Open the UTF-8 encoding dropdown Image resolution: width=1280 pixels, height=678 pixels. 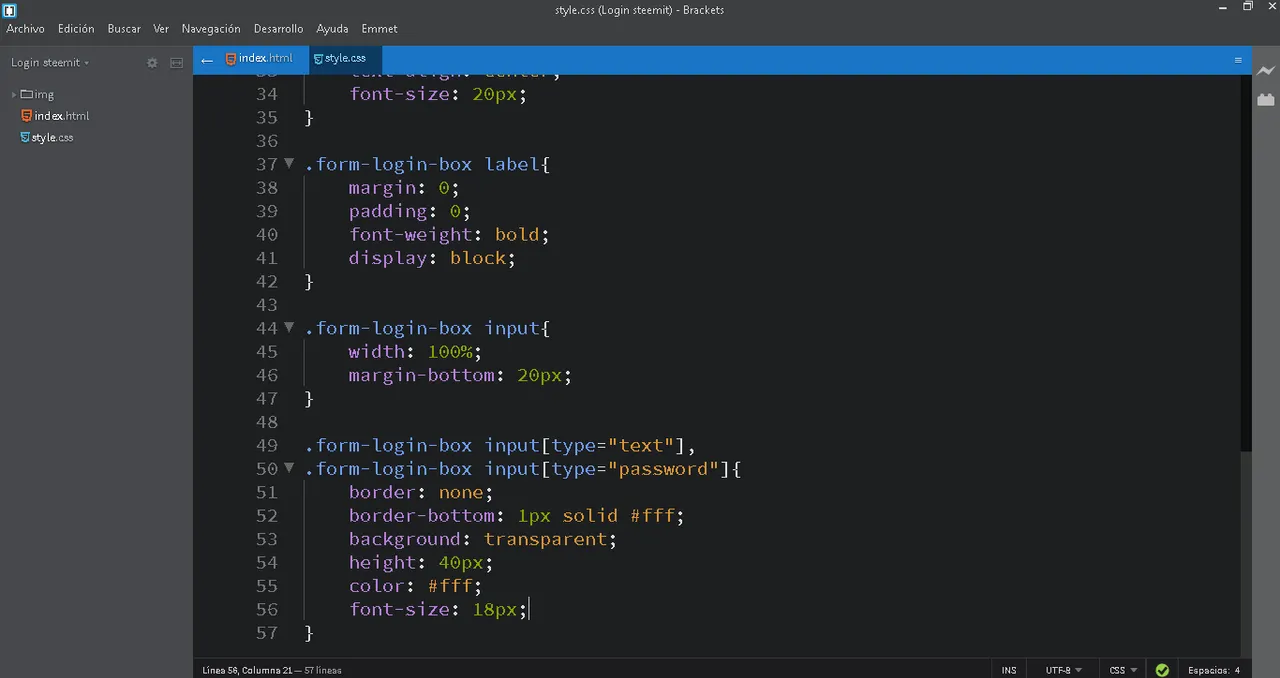(1064, 670)
